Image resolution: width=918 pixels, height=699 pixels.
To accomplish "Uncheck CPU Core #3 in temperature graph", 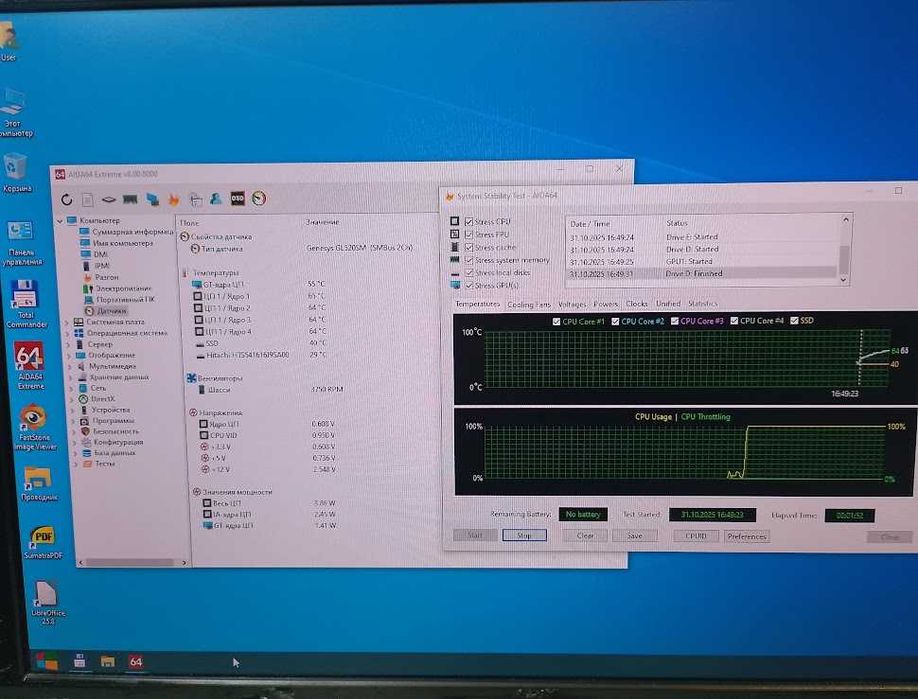I will (674, 321).
